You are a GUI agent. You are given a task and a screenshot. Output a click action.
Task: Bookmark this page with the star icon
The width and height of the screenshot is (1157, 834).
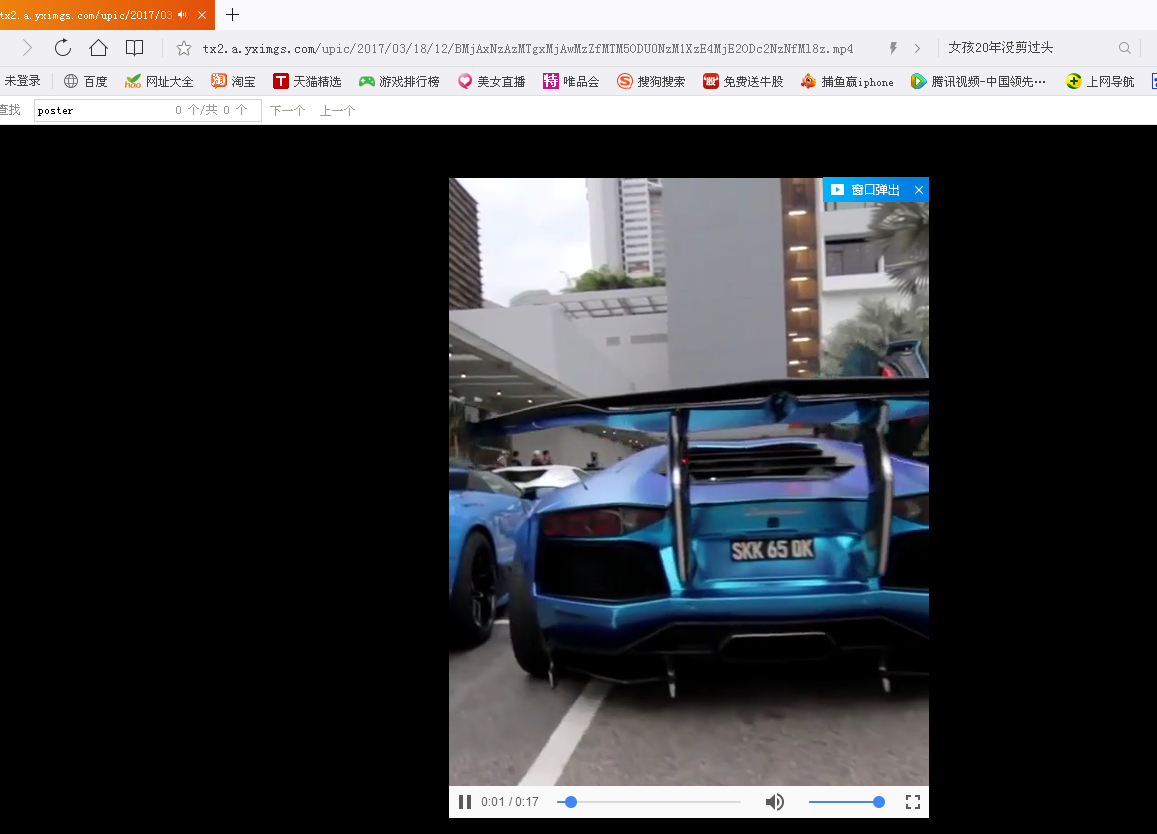tap(184, 48)
